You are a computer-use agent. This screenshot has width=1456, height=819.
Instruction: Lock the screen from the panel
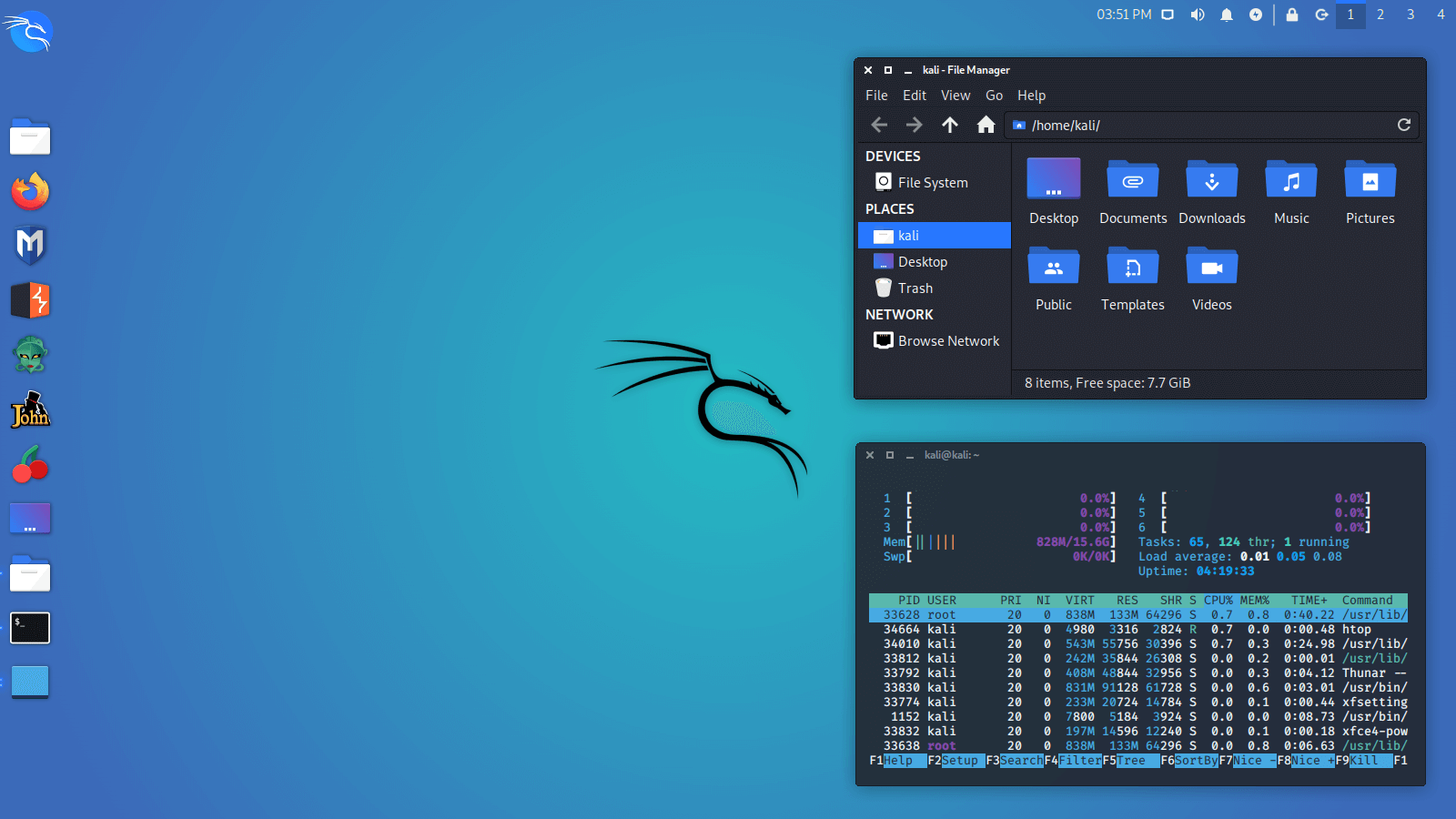point(1292,15)
